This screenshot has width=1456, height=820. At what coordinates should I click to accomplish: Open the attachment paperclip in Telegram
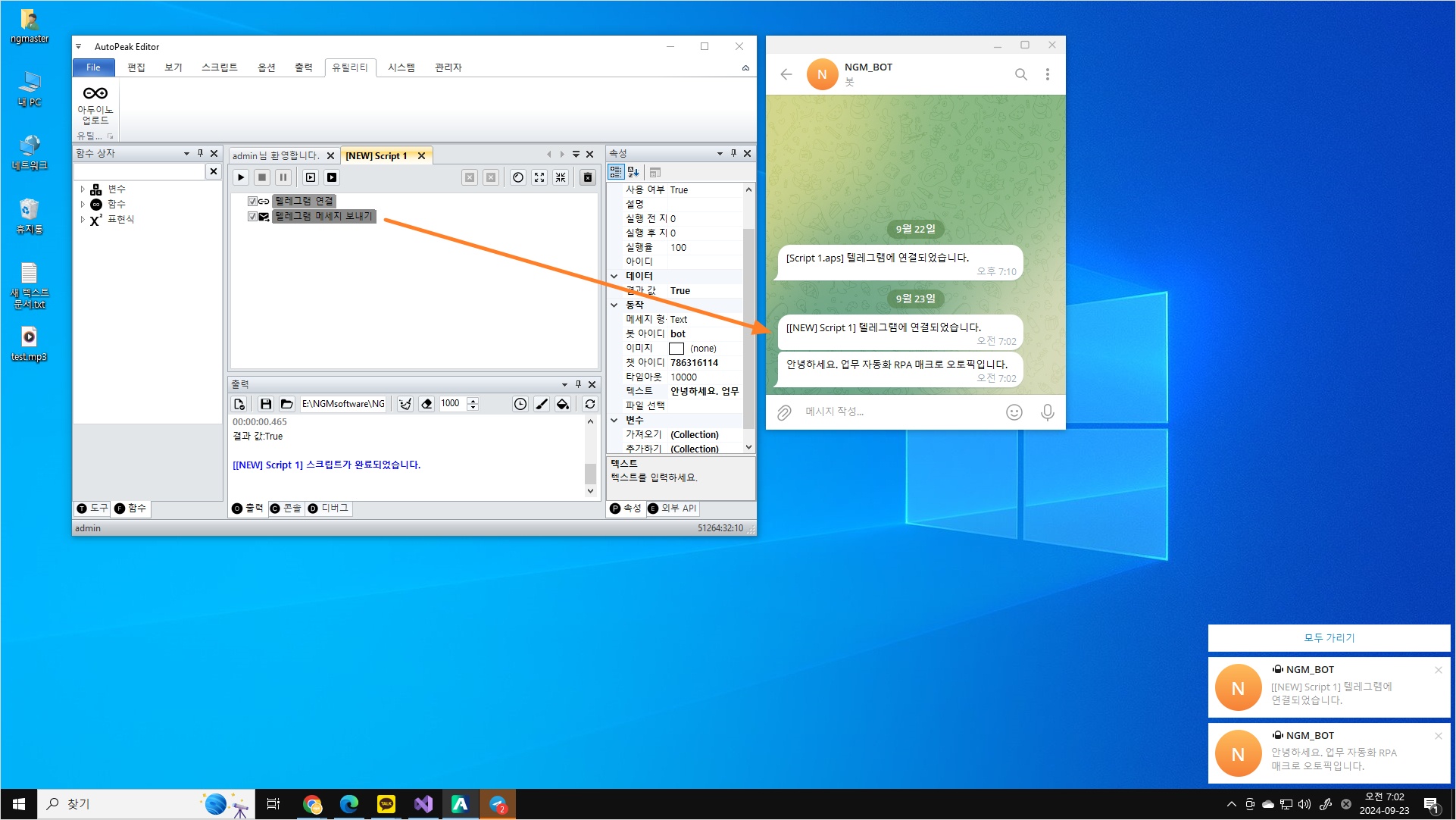(784, 412)
